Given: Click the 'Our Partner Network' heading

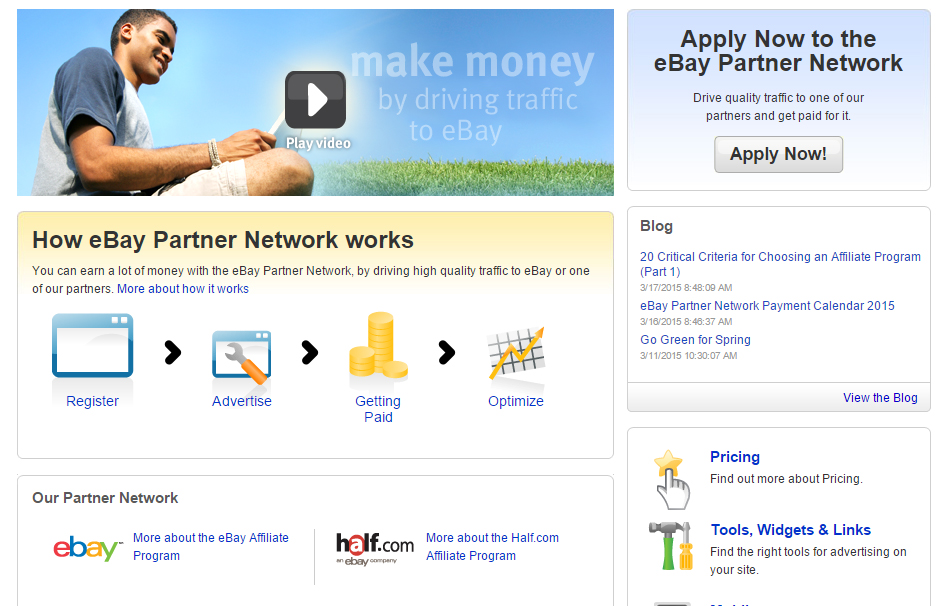Looking at the screenshot, I should [105, 498].
